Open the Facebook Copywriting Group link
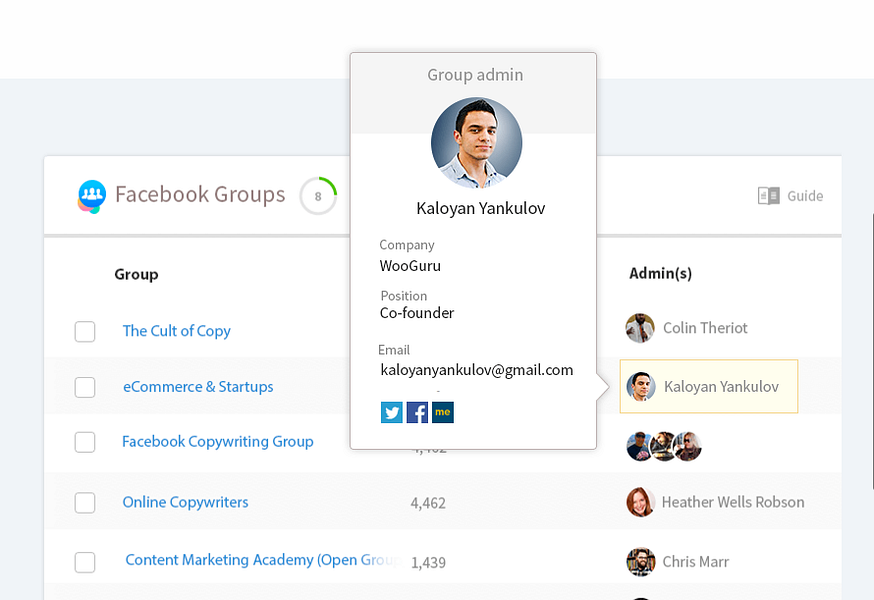This screenshot has height=600, width=874. coord(218,442)
